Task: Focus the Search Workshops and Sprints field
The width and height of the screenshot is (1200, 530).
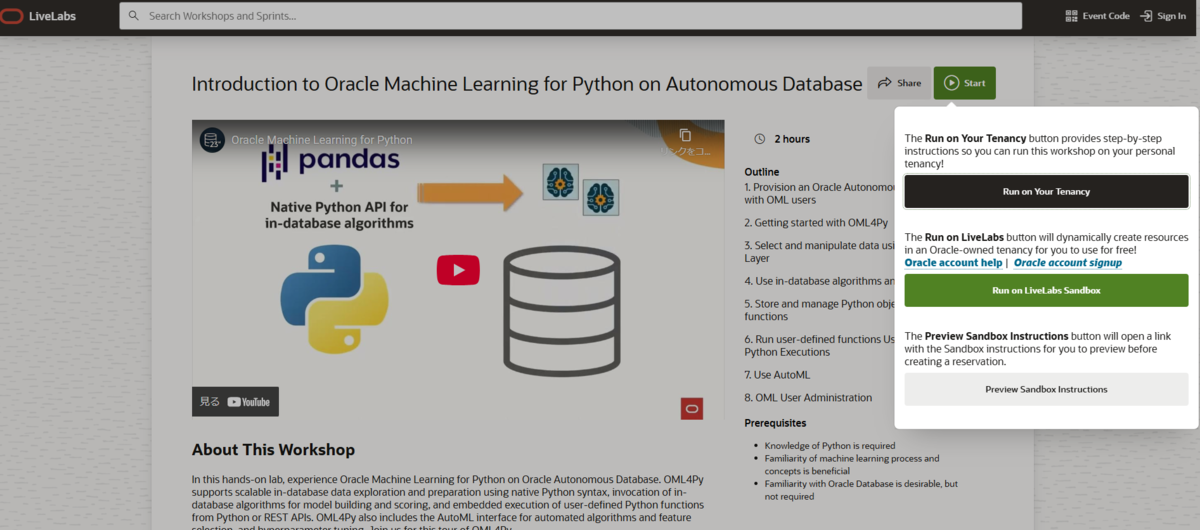Action: pos(570,16)
